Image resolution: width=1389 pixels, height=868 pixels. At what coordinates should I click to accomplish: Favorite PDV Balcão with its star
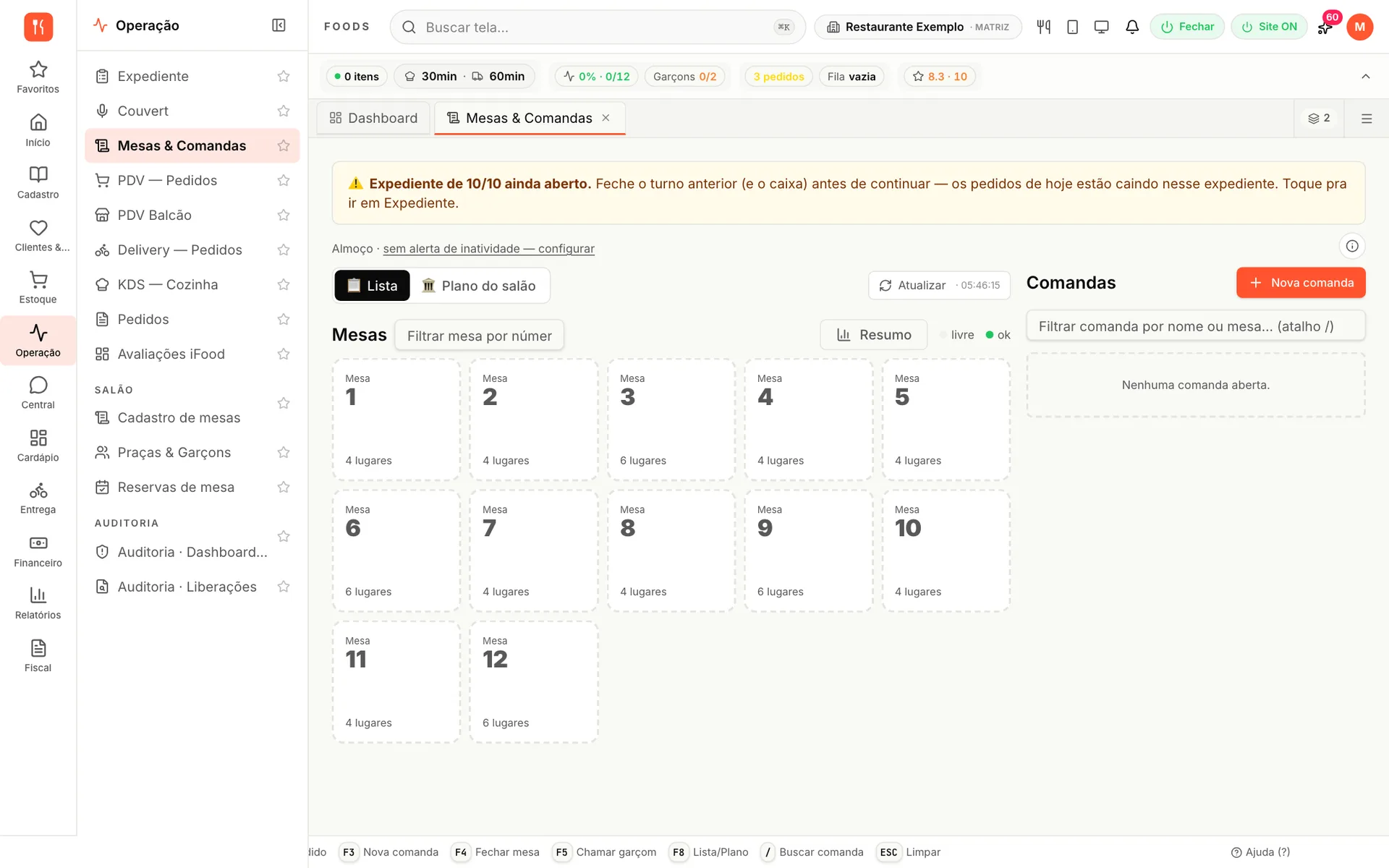(284, 215)
